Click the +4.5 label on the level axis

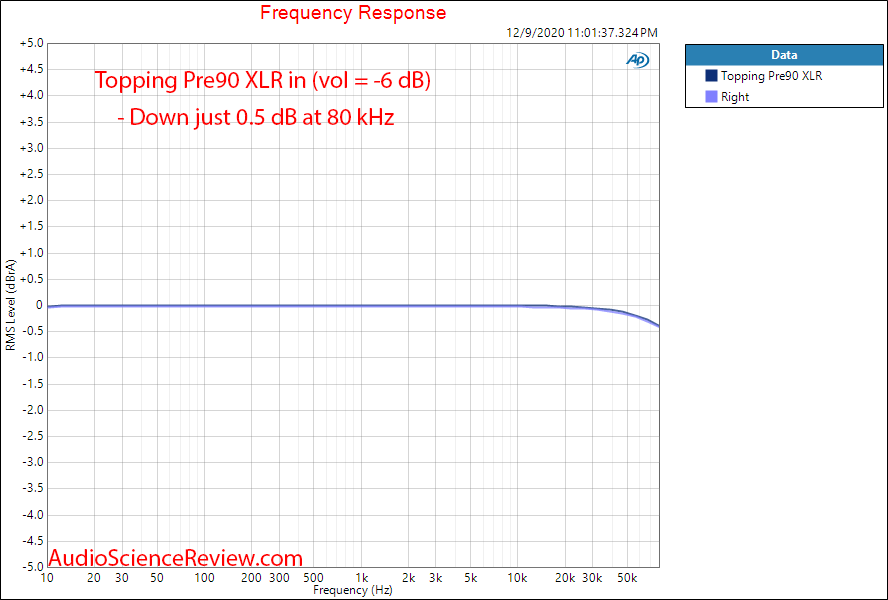pos(32,69)
